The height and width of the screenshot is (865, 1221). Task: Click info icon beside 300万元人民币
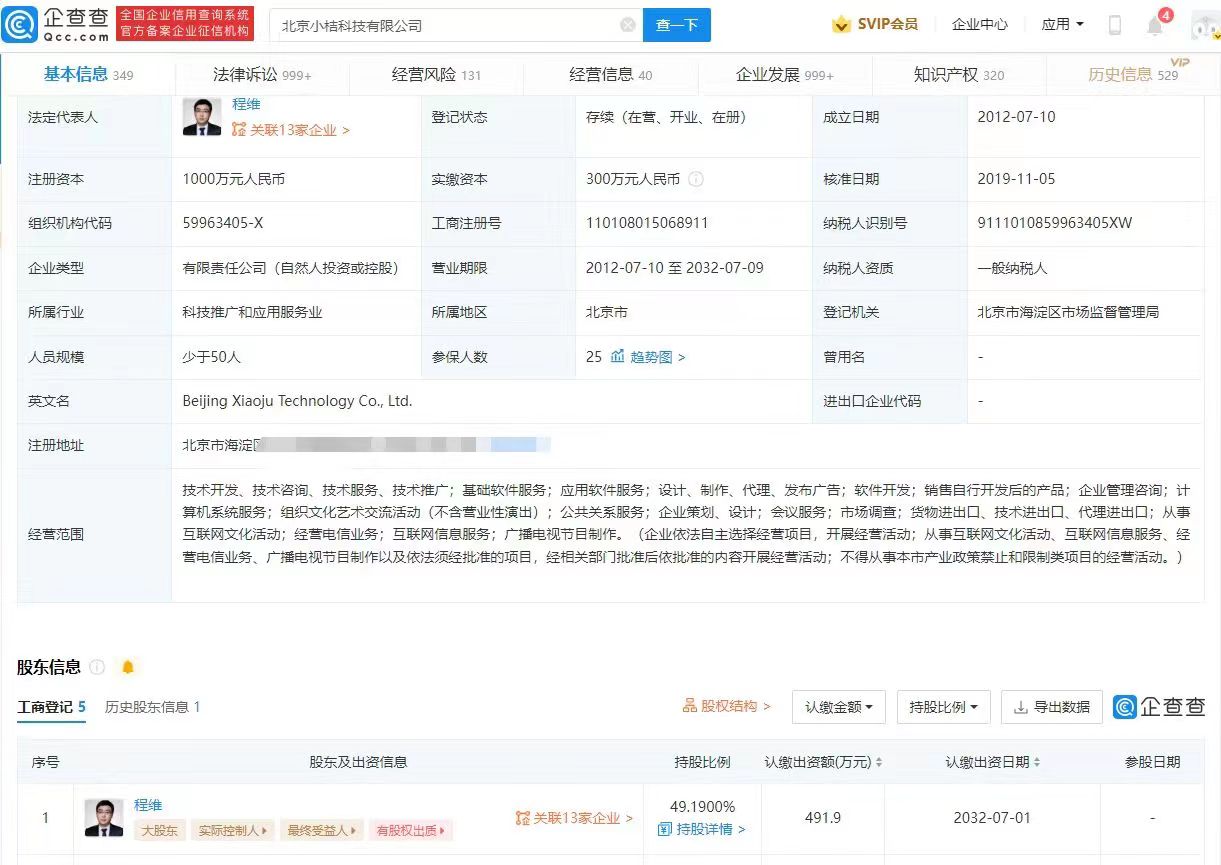click(696, 179)
